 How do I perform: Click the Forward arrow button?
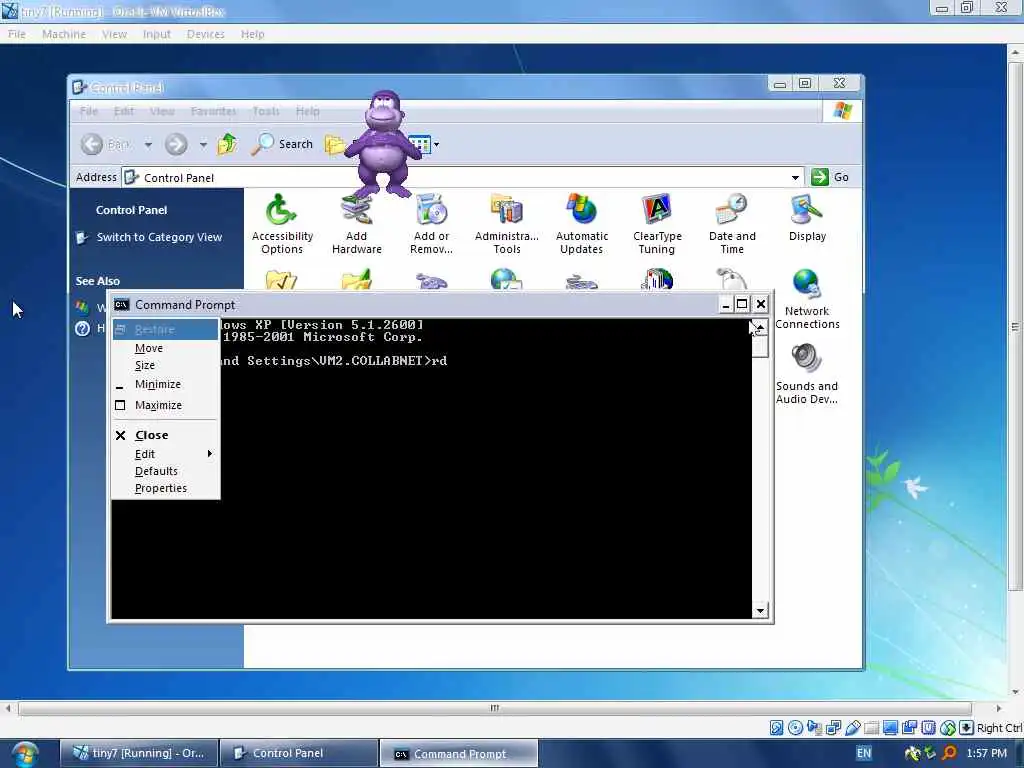click(x=176, y=144)
